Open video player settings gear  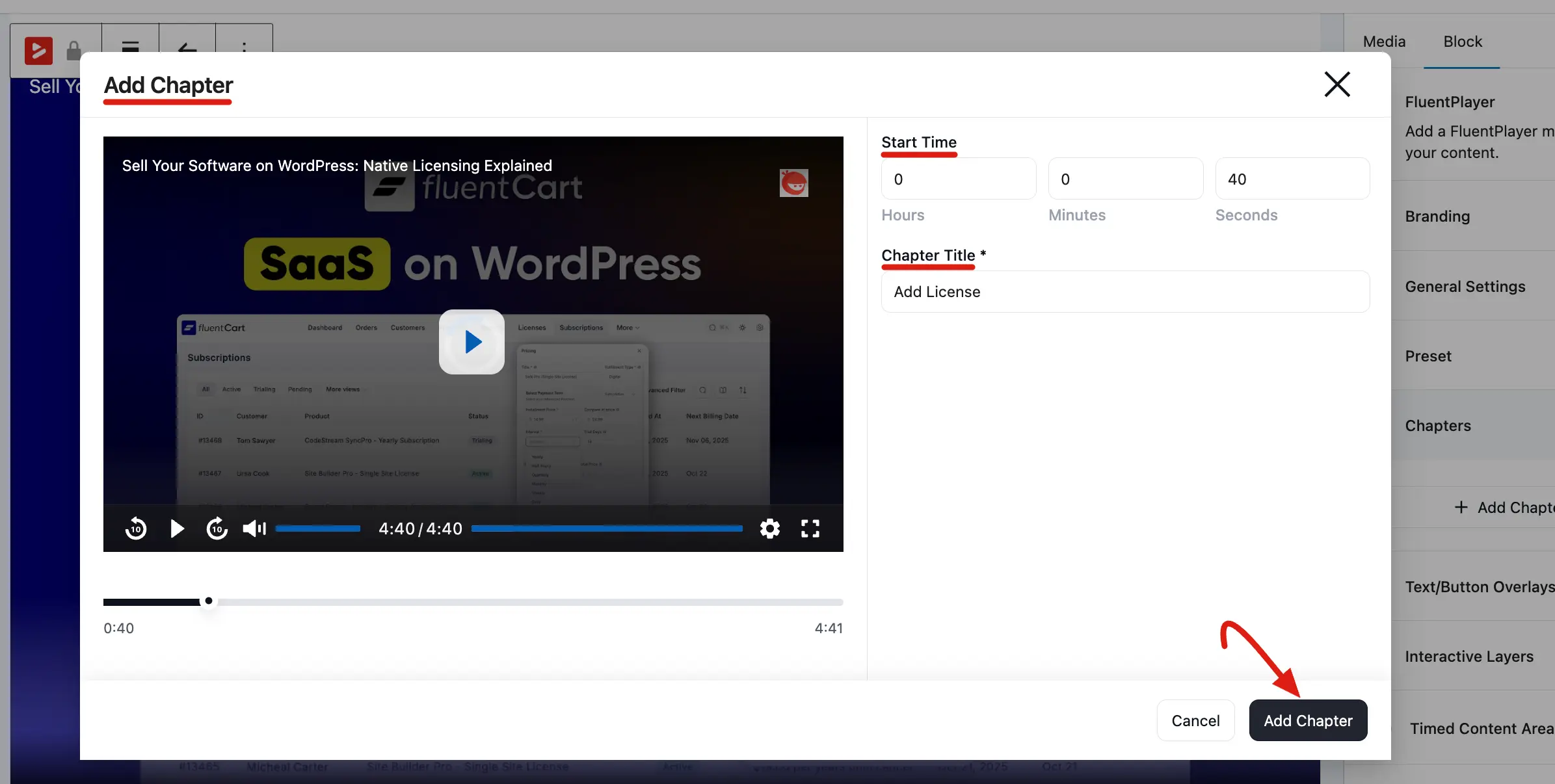[x=770, y=529]
